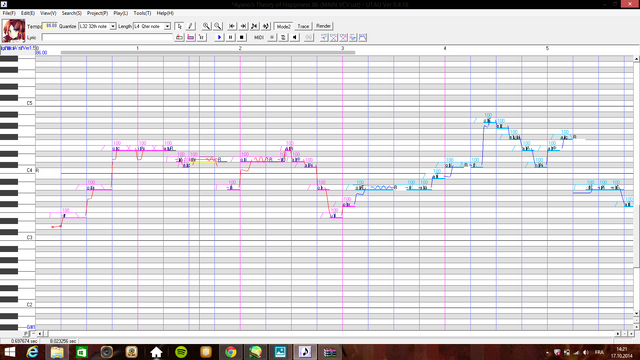Open the Search(S) menu
The width and height of the screenshot is (640, 360).
pos(71,13)
